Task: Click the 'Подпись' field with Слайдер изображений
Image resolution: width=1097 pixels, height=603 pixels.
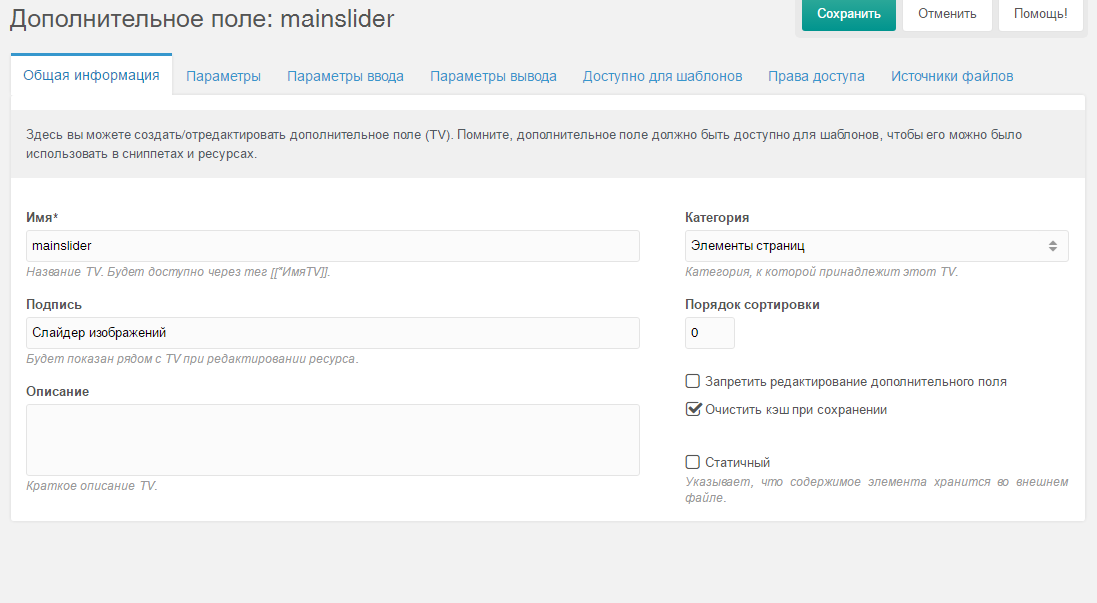Action: 333,333
